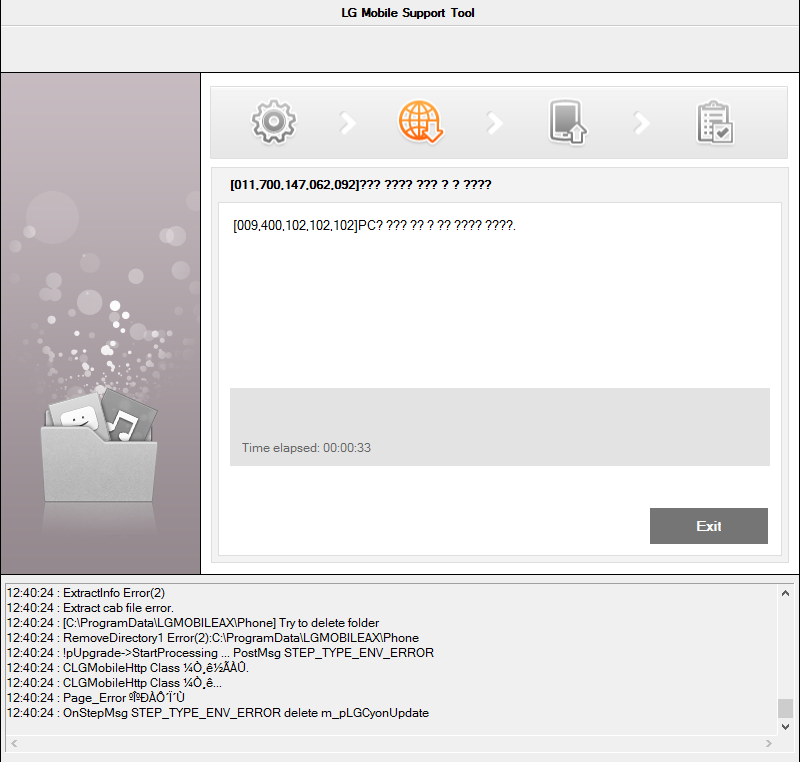The height and width of the screenshot is (762, 800).
Task: Click the orange globe download step icon
Action: pyautogui.click(x=420, y=122)
